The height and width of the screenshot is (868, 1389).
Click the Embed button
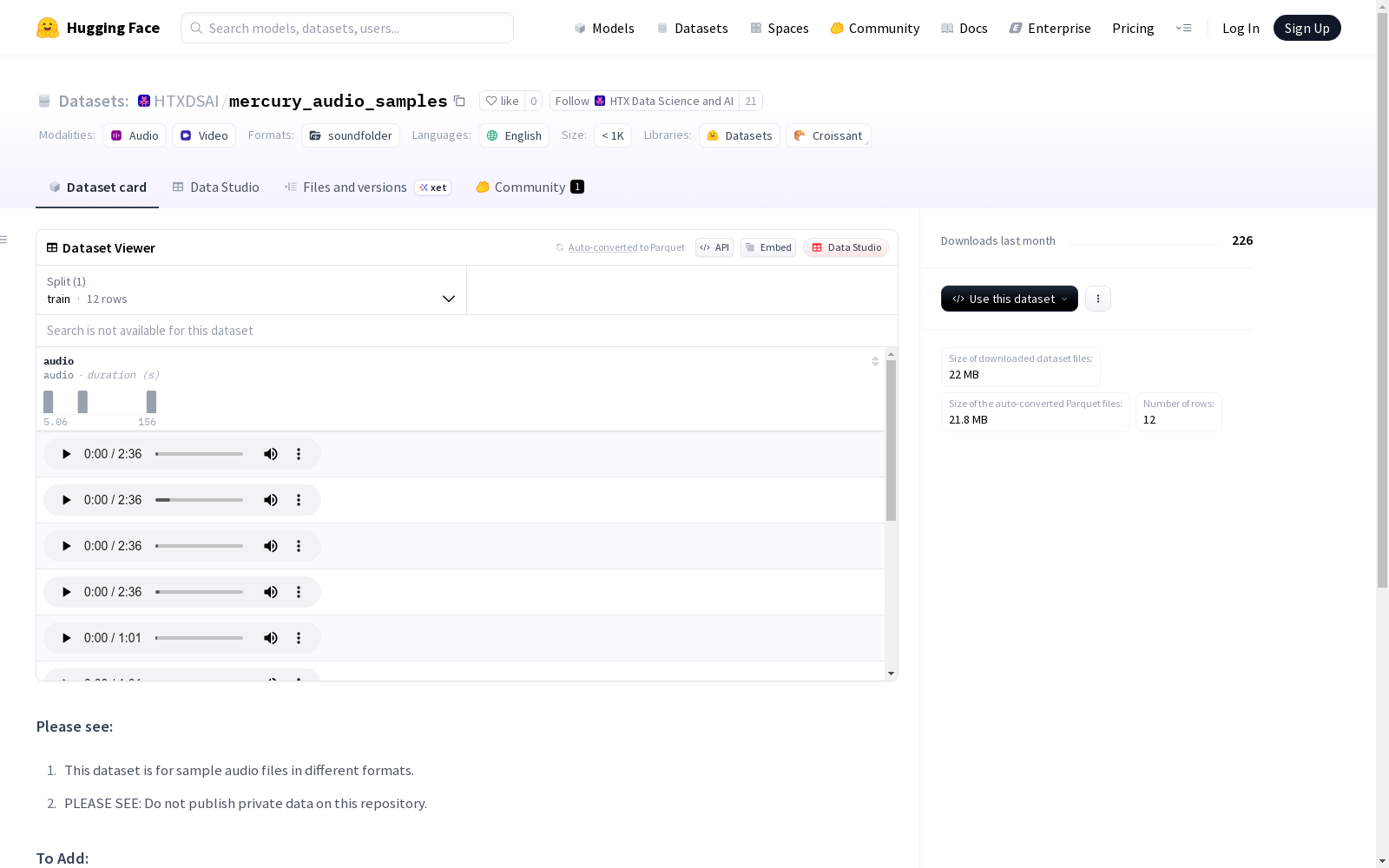point(768,247)
